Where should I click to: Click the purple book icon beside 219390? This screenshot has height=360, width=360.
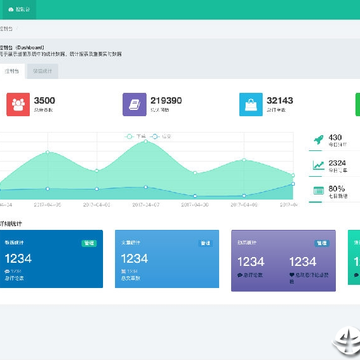[x=134, y=104]
